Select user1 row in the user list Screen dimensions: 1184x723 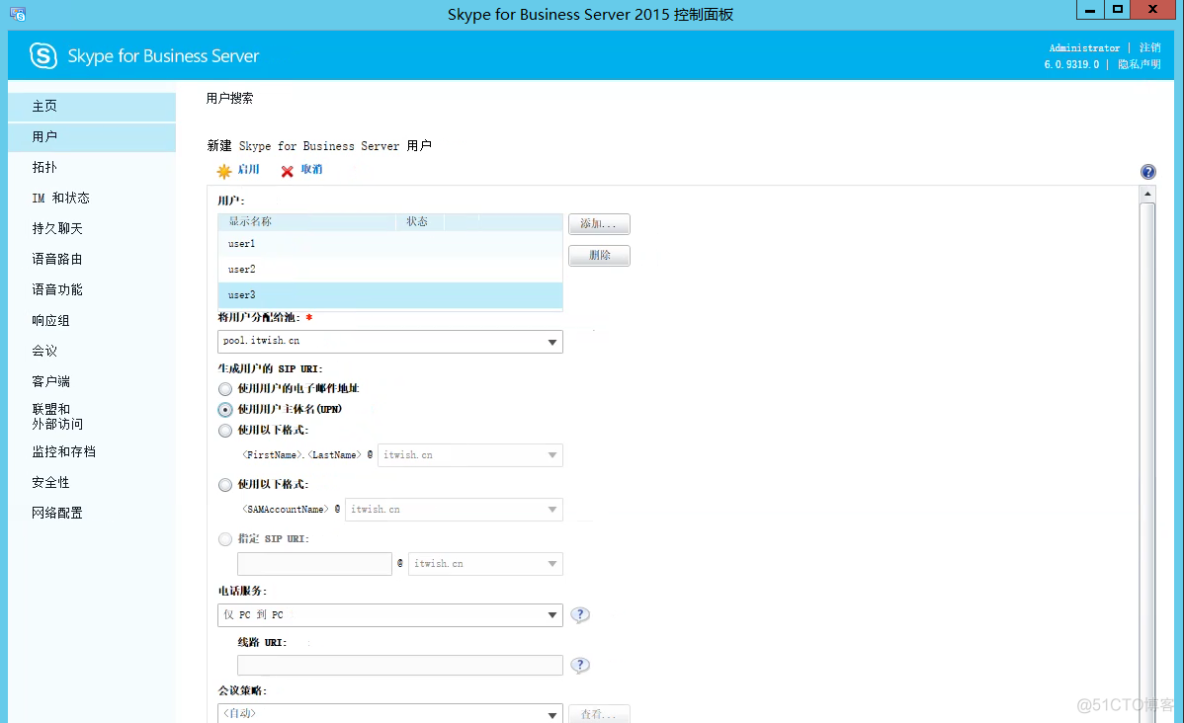pyautogui.click(x=390, y=244)
